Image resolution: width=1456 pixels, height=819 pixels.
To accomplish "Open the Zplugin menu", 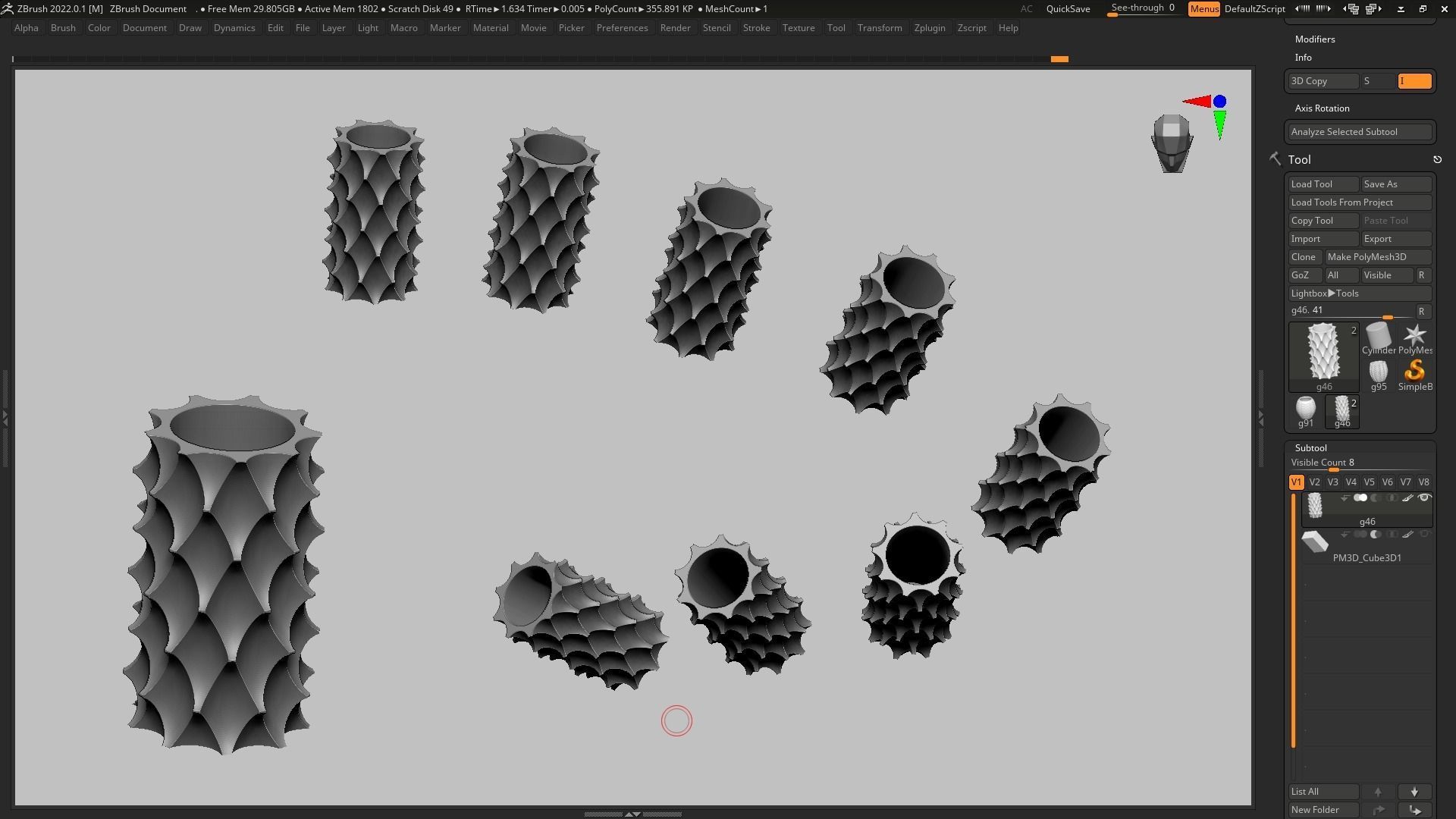I will [x=929, y=28].
